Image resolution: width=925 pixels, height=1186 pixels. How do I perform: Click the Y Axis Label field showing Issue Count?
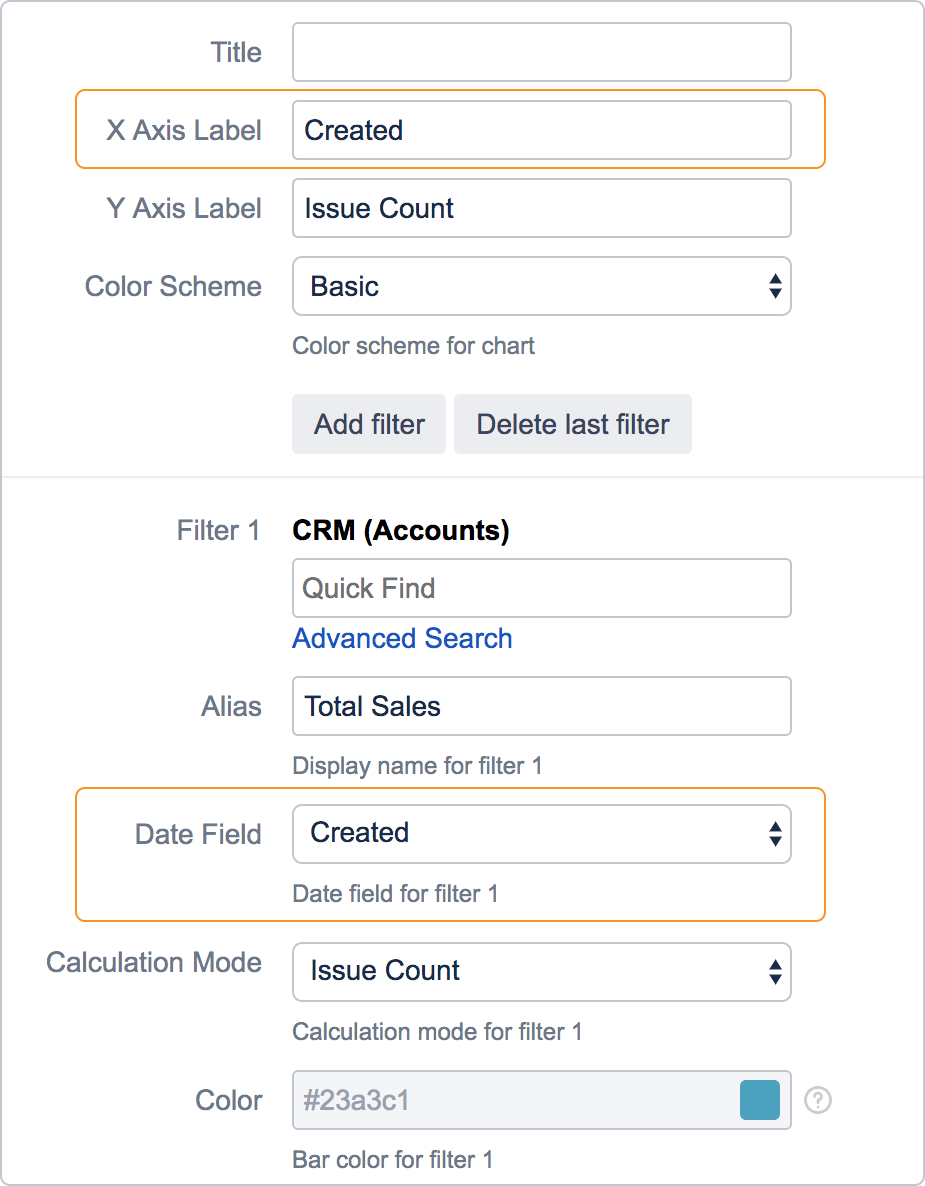(x=541, y=208)
